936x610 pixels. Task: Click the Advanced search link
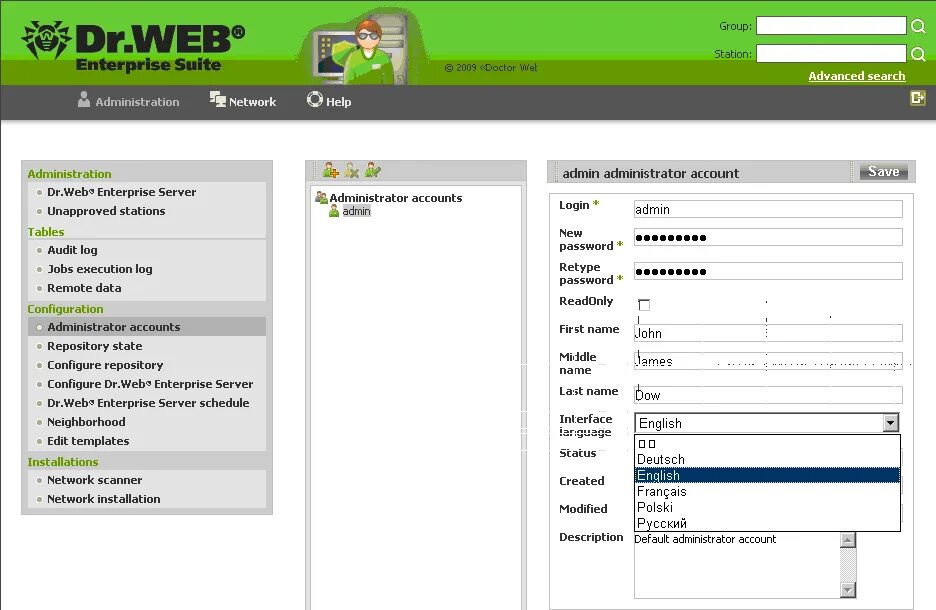[x=857, y=76]
